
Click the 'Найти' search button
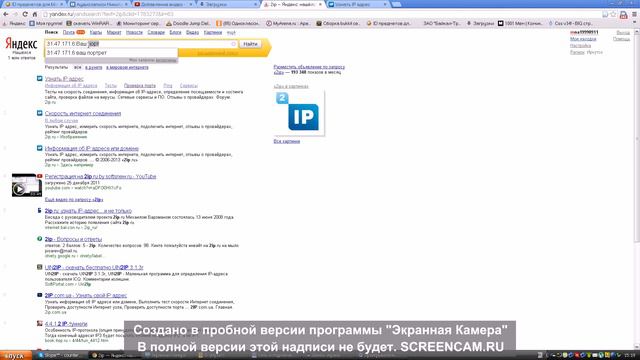250,44
